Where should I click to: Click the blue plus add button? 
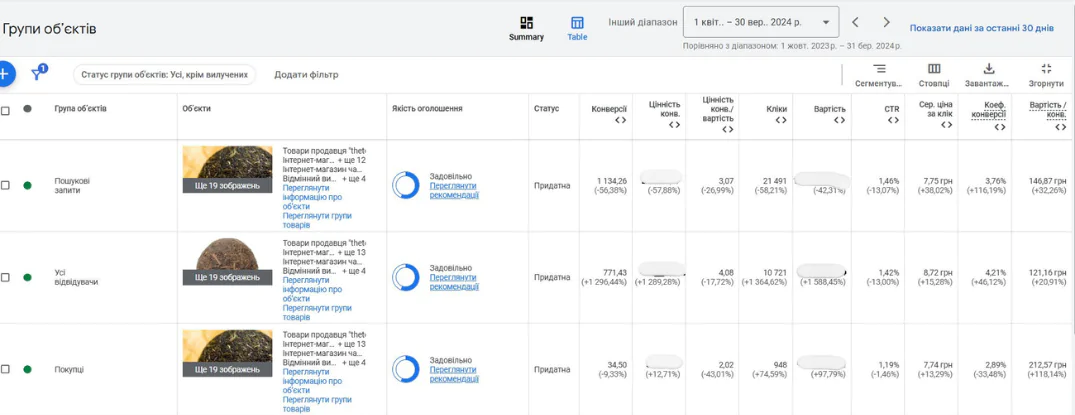click(x=5, y=74)
